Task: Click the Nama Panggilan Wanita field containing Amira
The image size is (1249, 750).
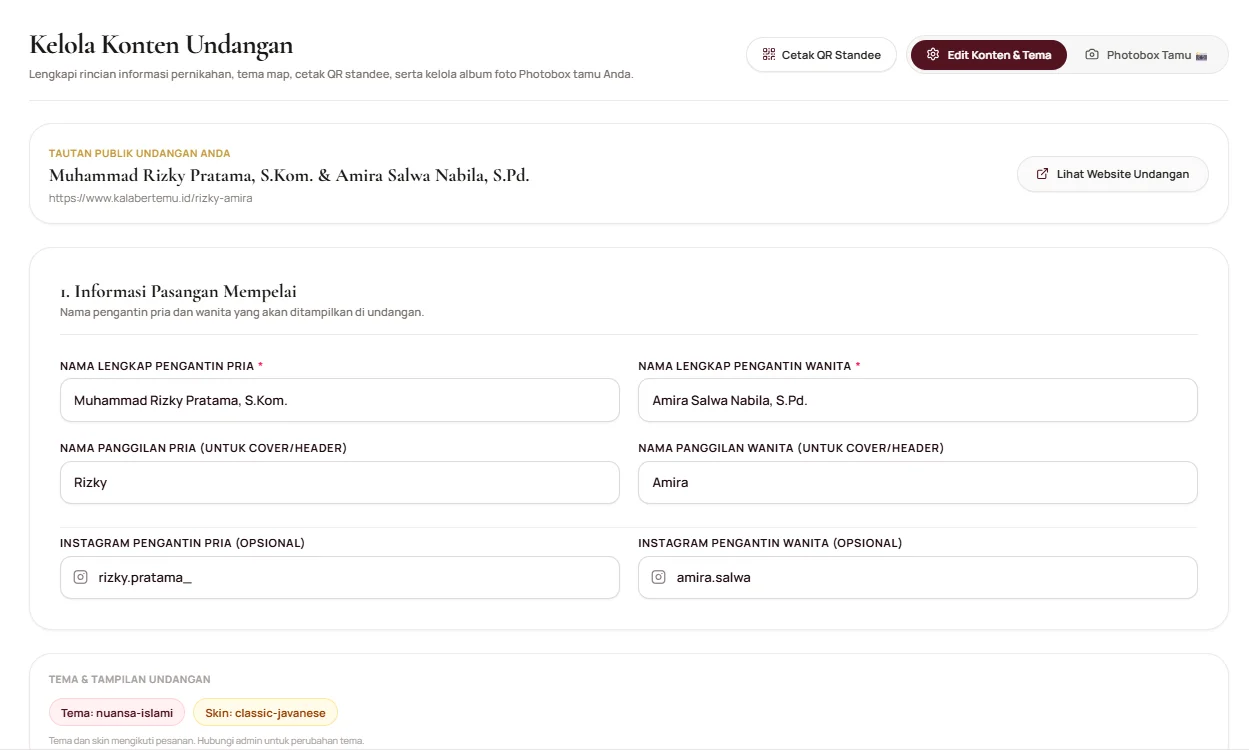Action: 918,482
